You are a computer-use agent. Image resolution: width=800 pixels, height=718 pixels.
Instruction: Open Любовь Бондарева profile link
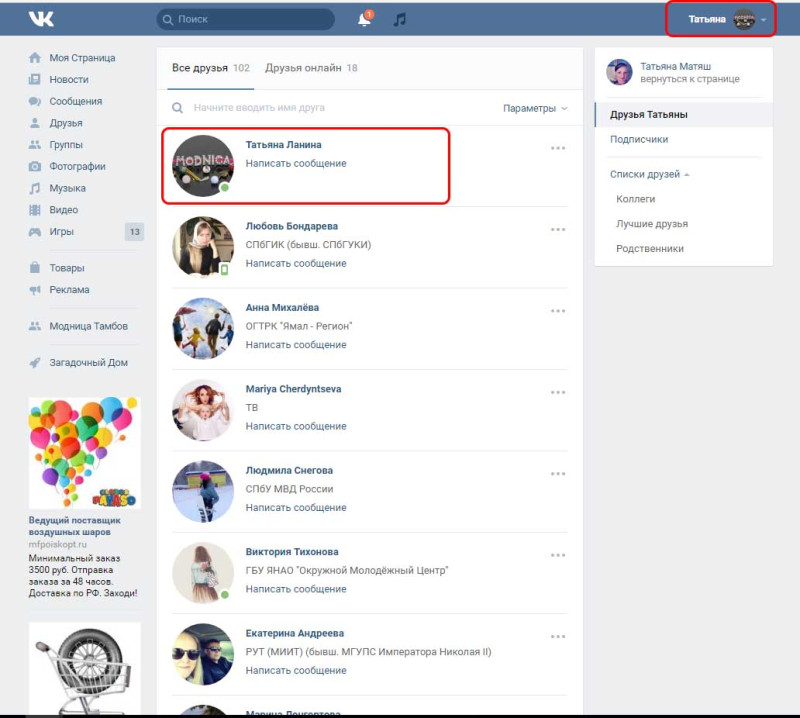[291, 226]
